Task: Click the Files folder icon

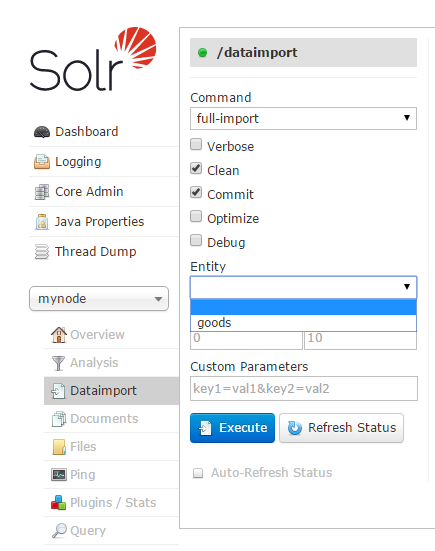Action: point(59,447)
